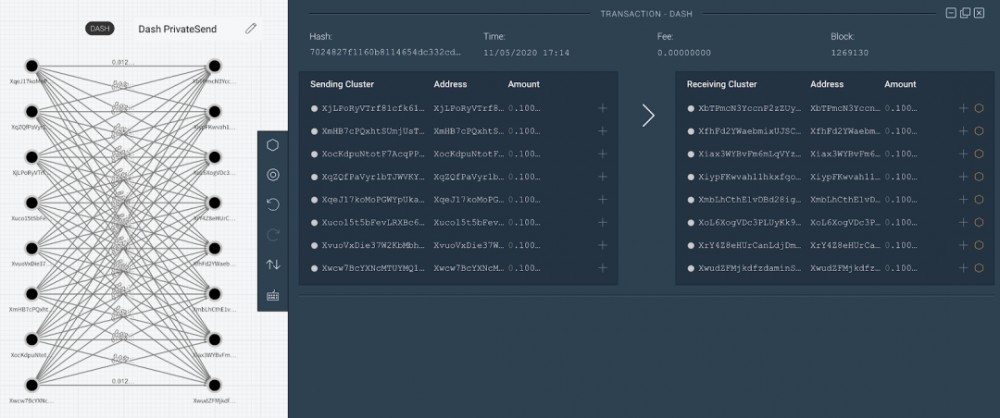The width and height of the screenshot is (1000, 418).
Task: Click orange hexagon for XfhFd2YWaebm row
Action: click(979, 131)
